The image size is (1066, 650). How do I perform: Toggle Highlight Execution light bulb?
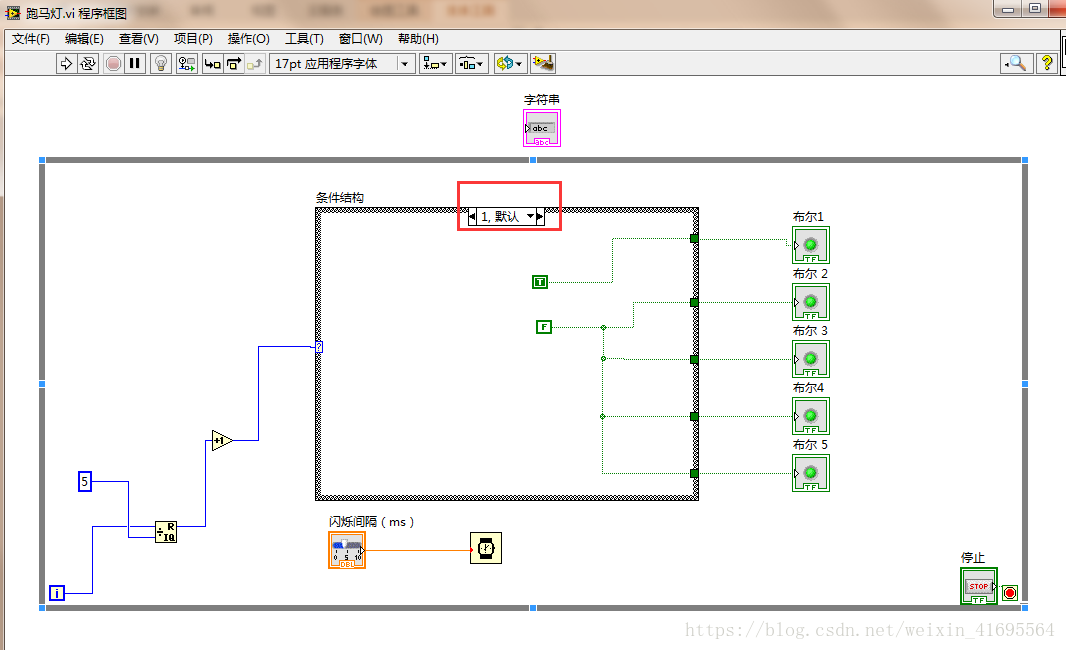161,63
